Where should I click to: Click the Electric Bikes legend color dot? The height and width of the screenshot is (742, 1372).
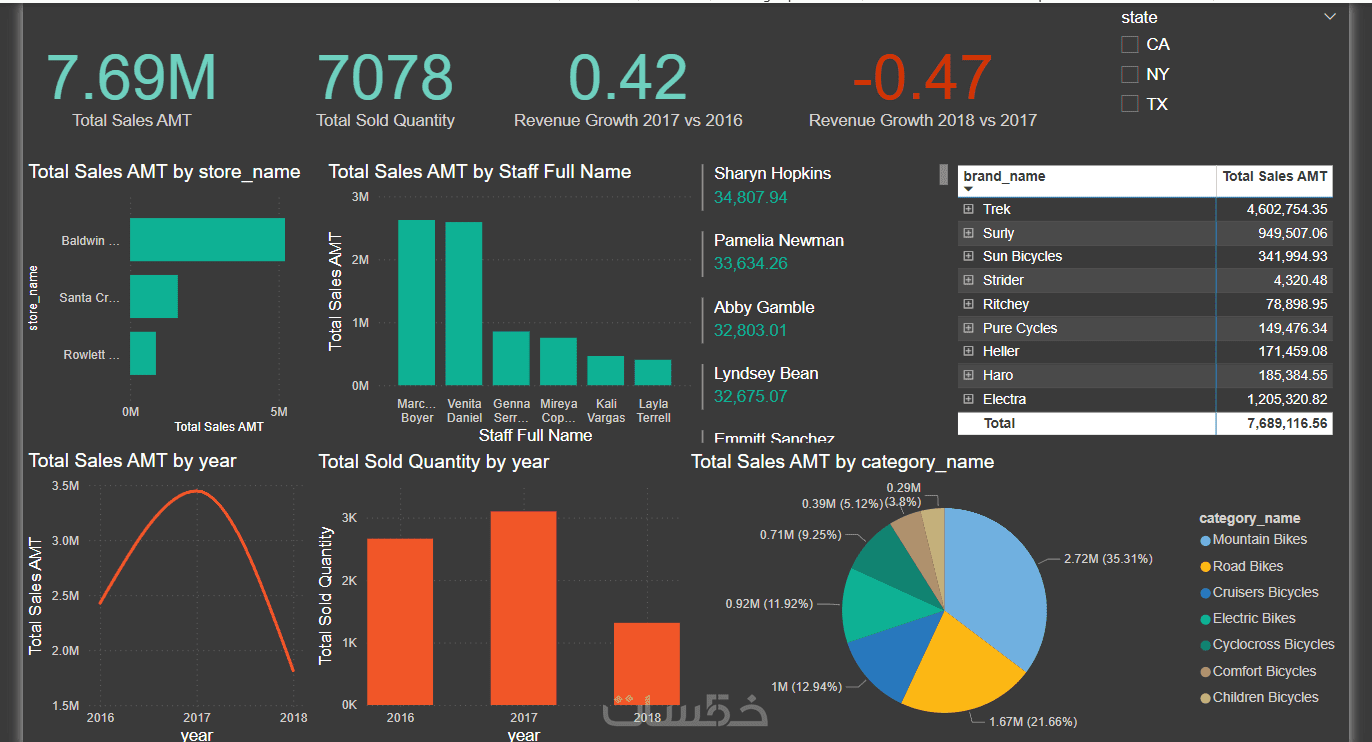pyautogui.click(x=1205, y=619)
